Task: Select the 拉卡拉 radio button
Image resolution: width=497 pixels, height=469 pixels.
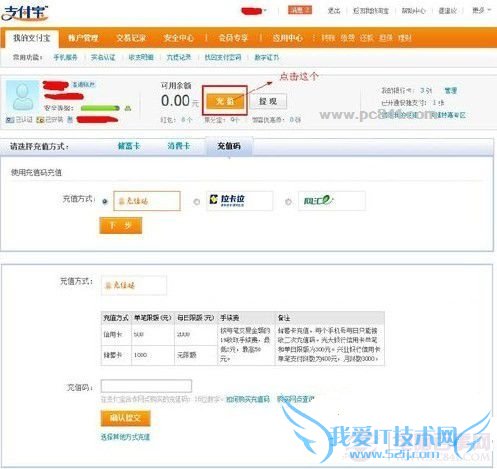Action: pos(197,202)
